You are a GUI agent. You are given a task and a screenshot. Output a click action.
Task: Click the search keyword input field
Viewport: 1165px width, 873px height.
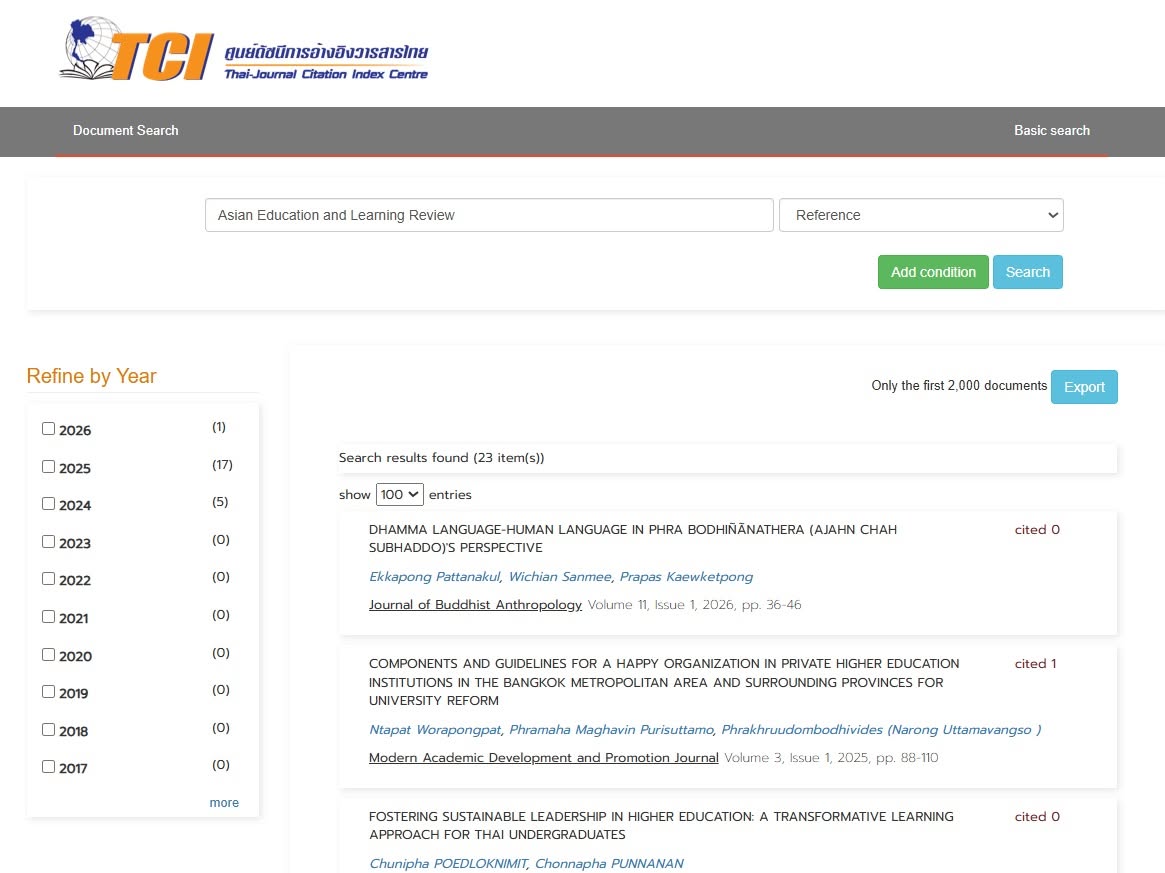point(489,215)
